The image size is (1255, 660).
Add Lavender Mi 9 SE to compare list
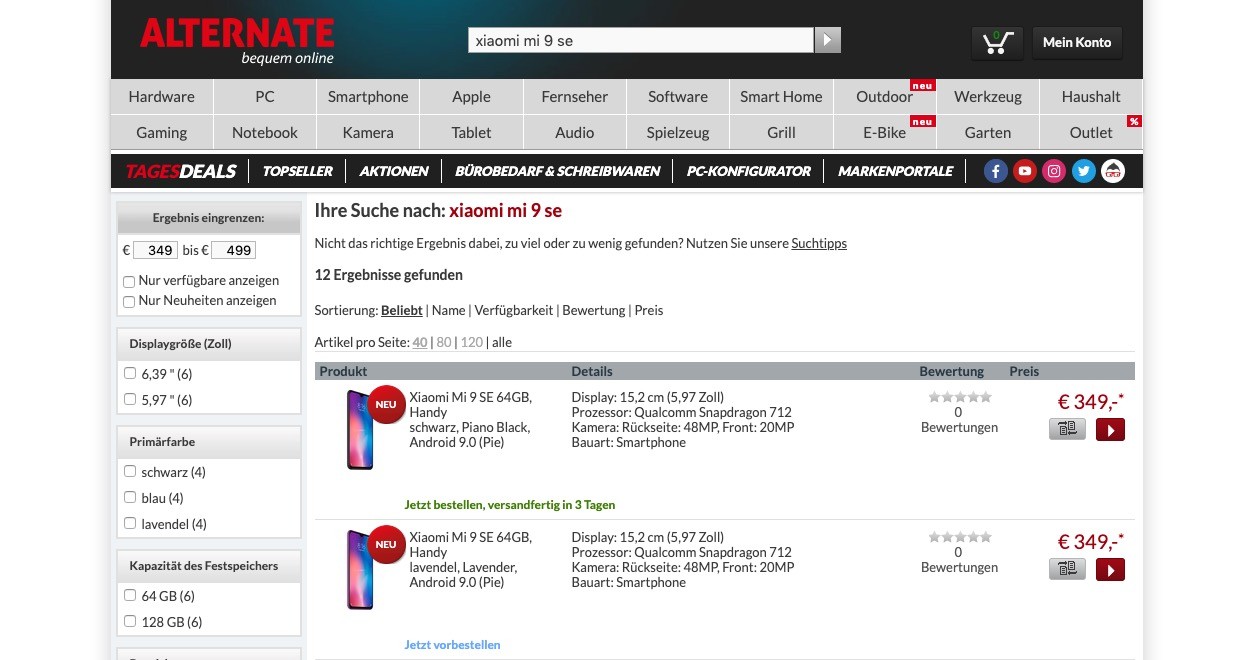tap(1067, 569)
